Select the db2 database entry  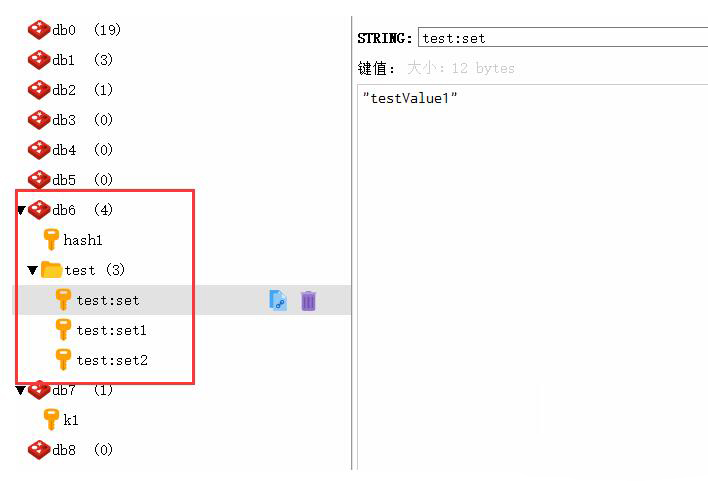[63, 90]
